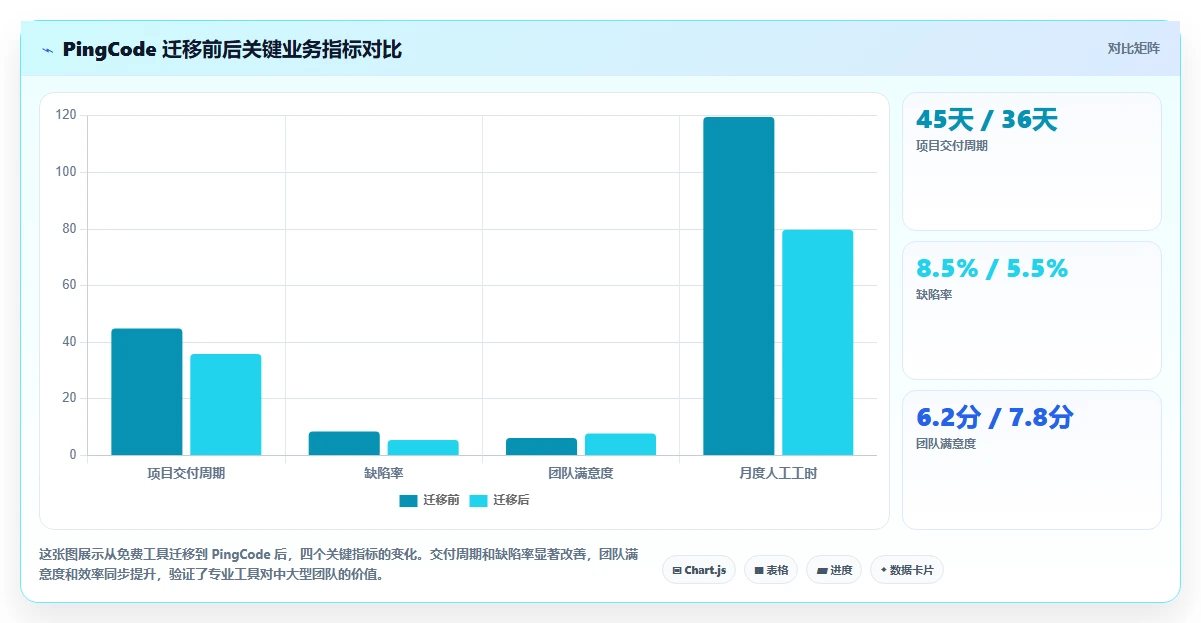
Task: Click the 数据卡片 tag pill
Action: click(907, 570)
